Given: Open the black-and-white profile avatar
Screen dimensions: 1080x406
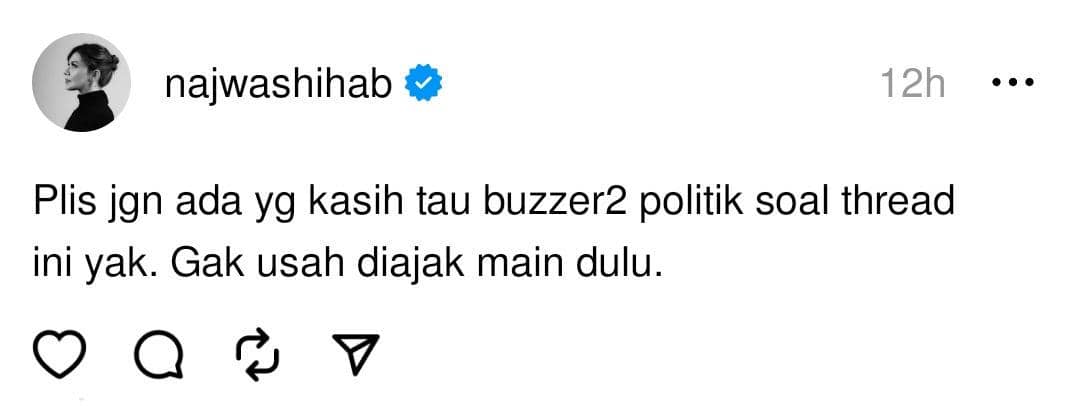Looking at the screenshot, I should (81, 82).
